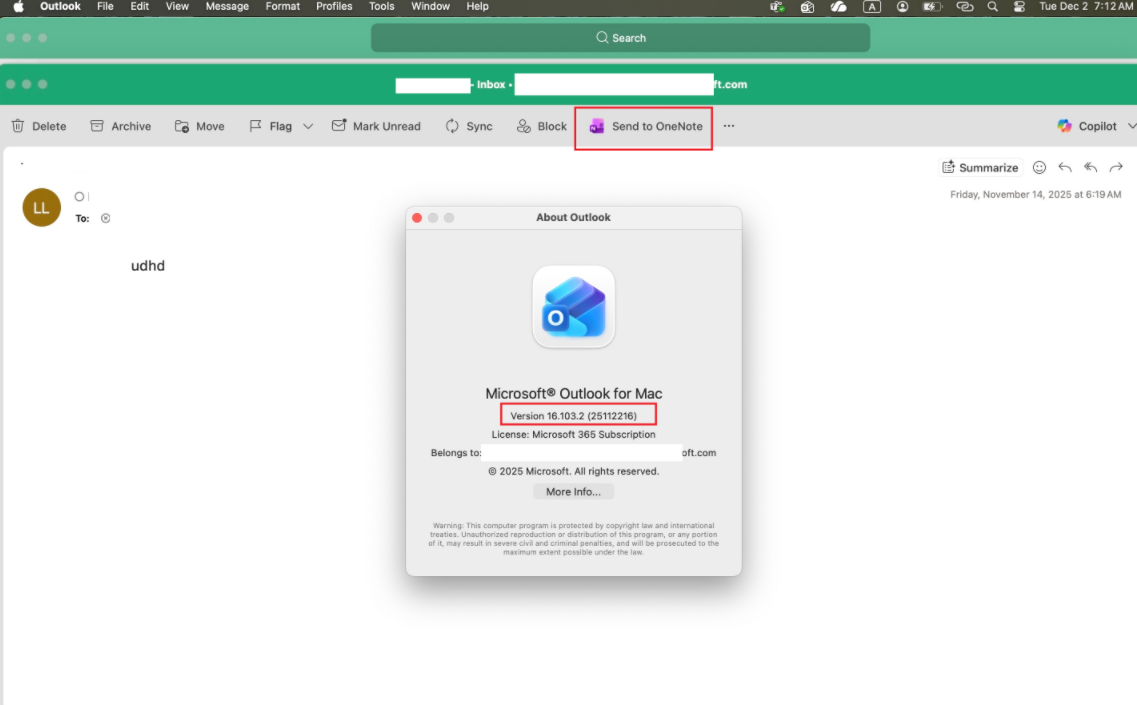
Task: Forward the message with the forward arrow
Action: pyautogui.click(x=1116, y=168)
